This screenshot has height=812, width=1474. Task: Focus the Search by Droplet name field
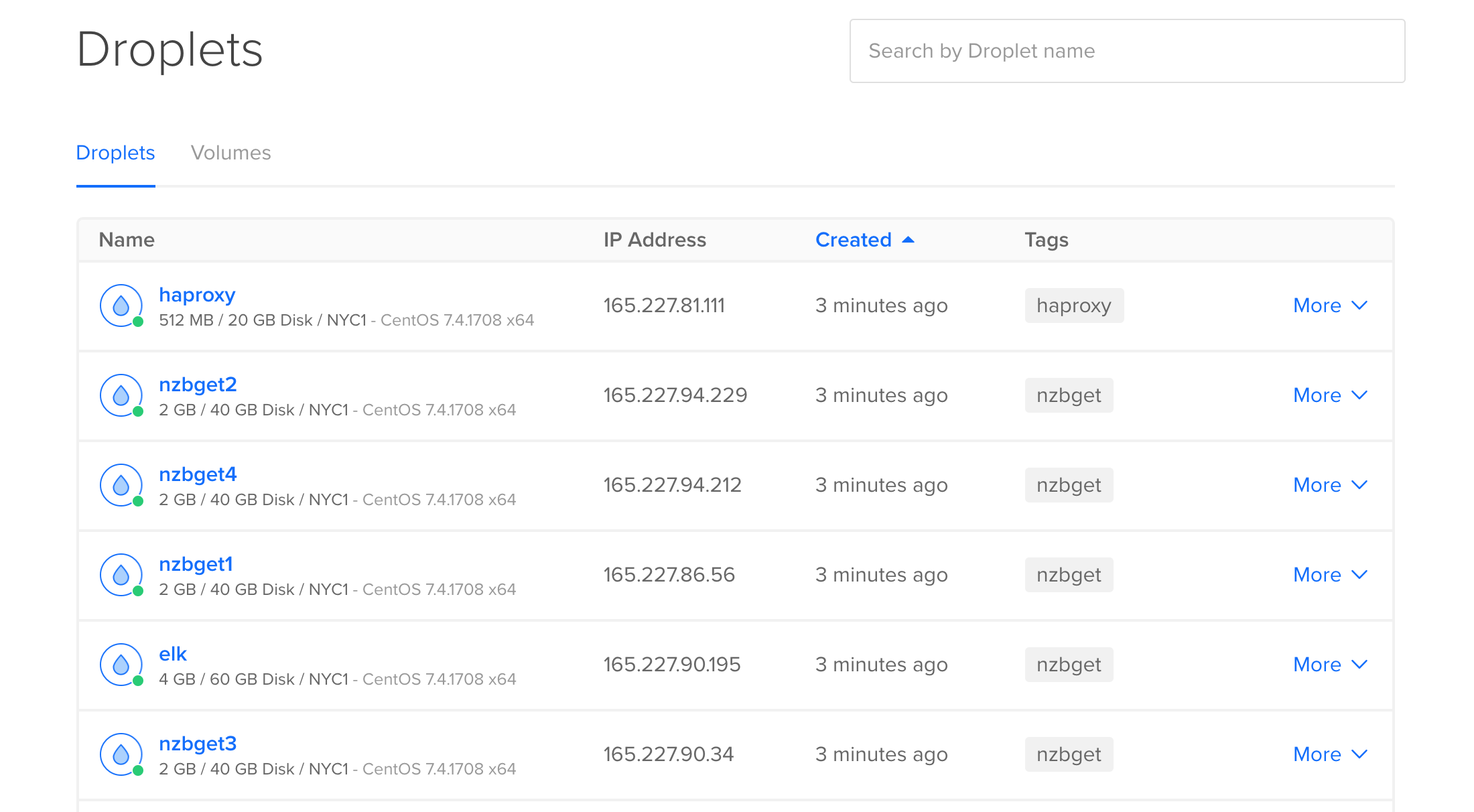(1127, 51)
